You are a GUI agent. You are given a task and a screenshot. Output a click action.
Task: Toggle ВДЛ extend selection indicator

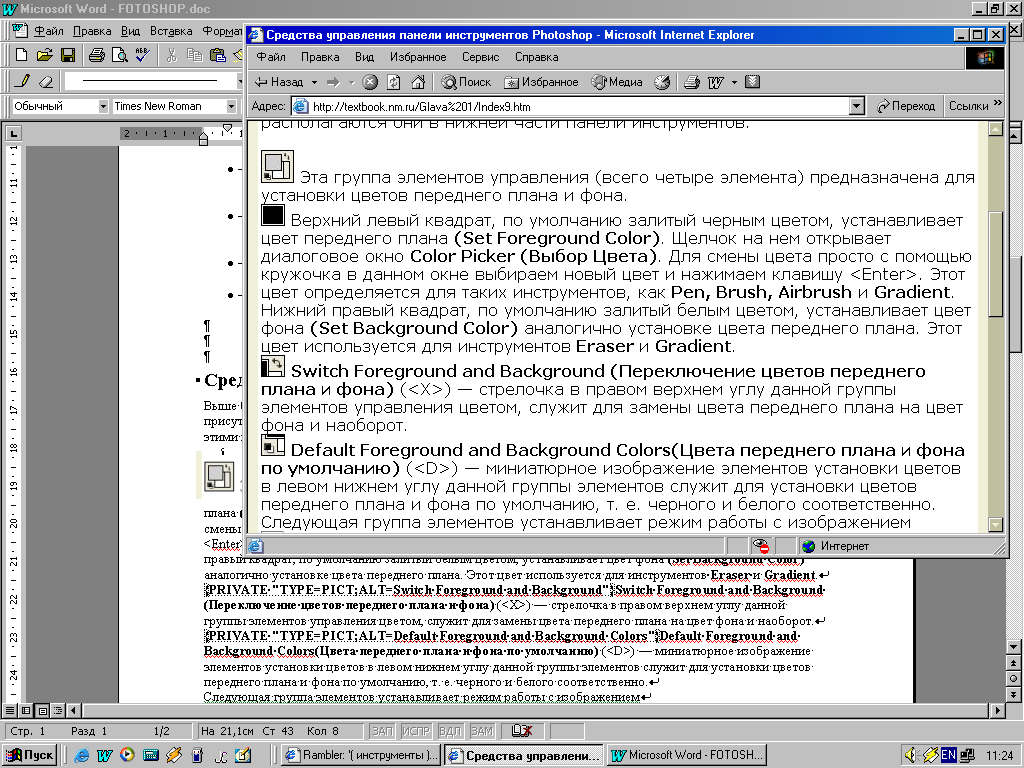(x=450, y=731)
